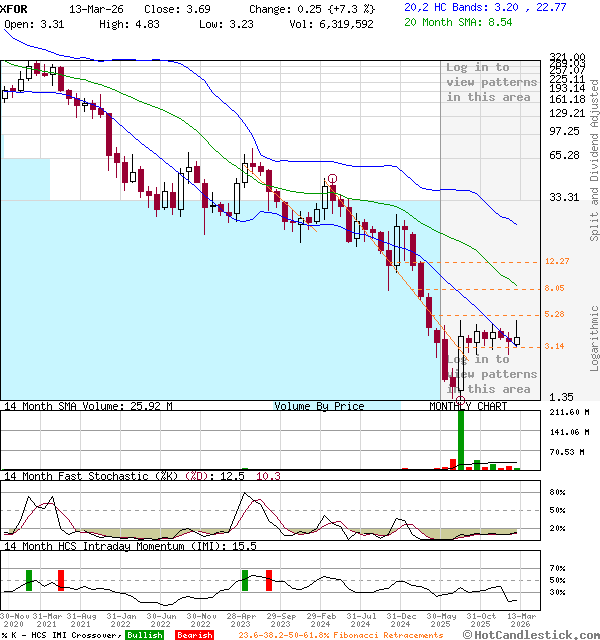The image size is (600, 640).
Task: Click the first red bar in IMI panel
Action: (60, 579)
